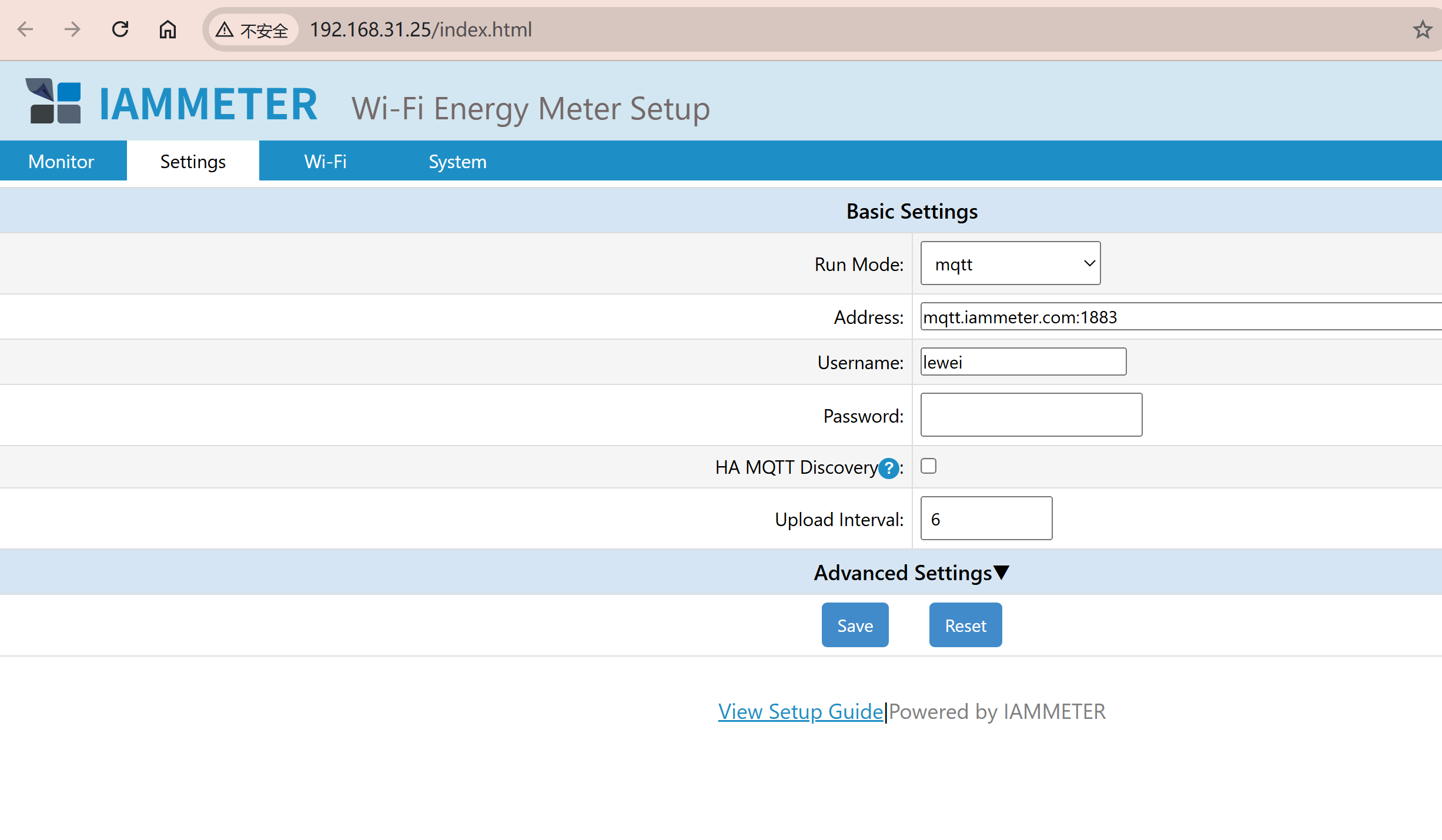
Task: Click the Upload Interval label
Action: 839,520
